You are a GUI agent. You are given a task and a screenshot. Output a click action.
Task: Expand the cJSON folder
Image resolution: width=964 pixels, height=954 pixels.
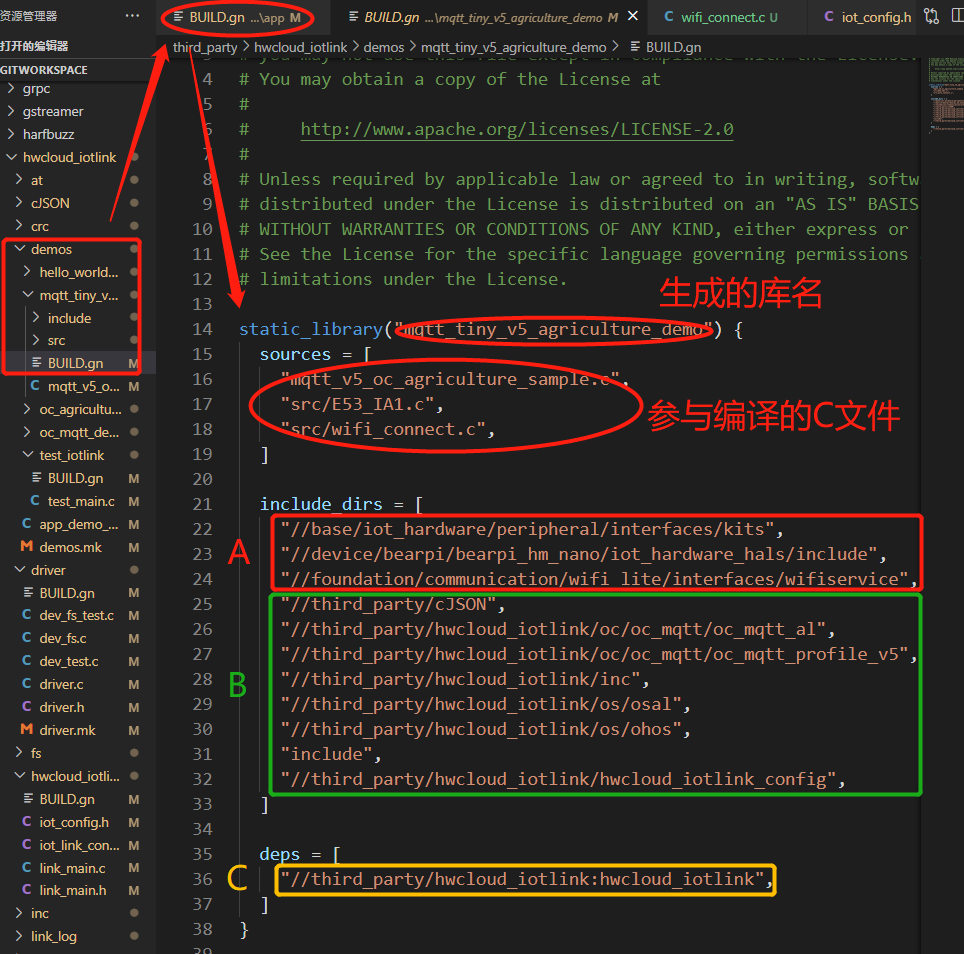(x=77, y=203)
